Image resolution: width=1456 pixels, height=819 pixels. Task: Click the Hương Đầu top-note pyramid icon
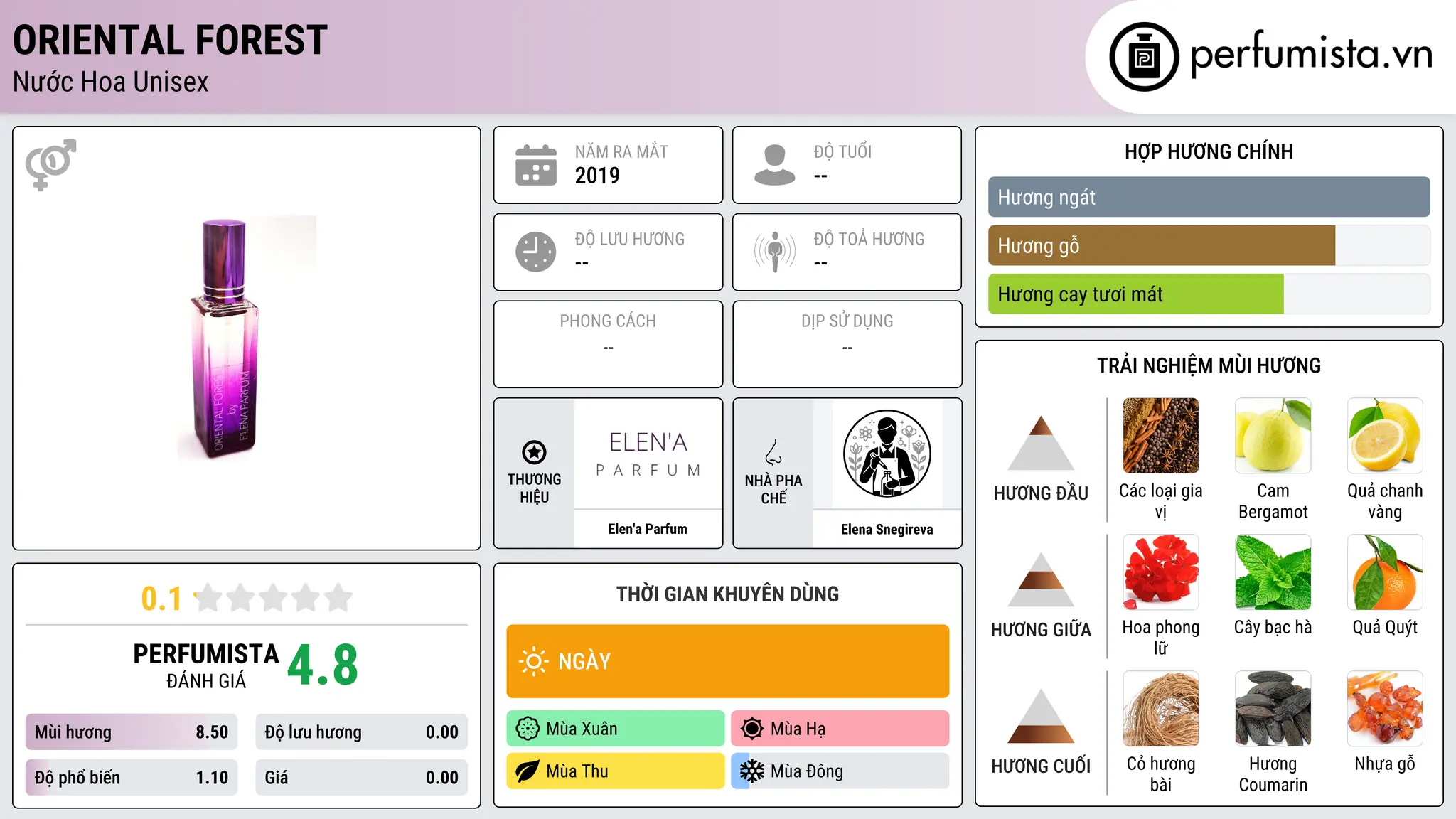coord(1041,443)
